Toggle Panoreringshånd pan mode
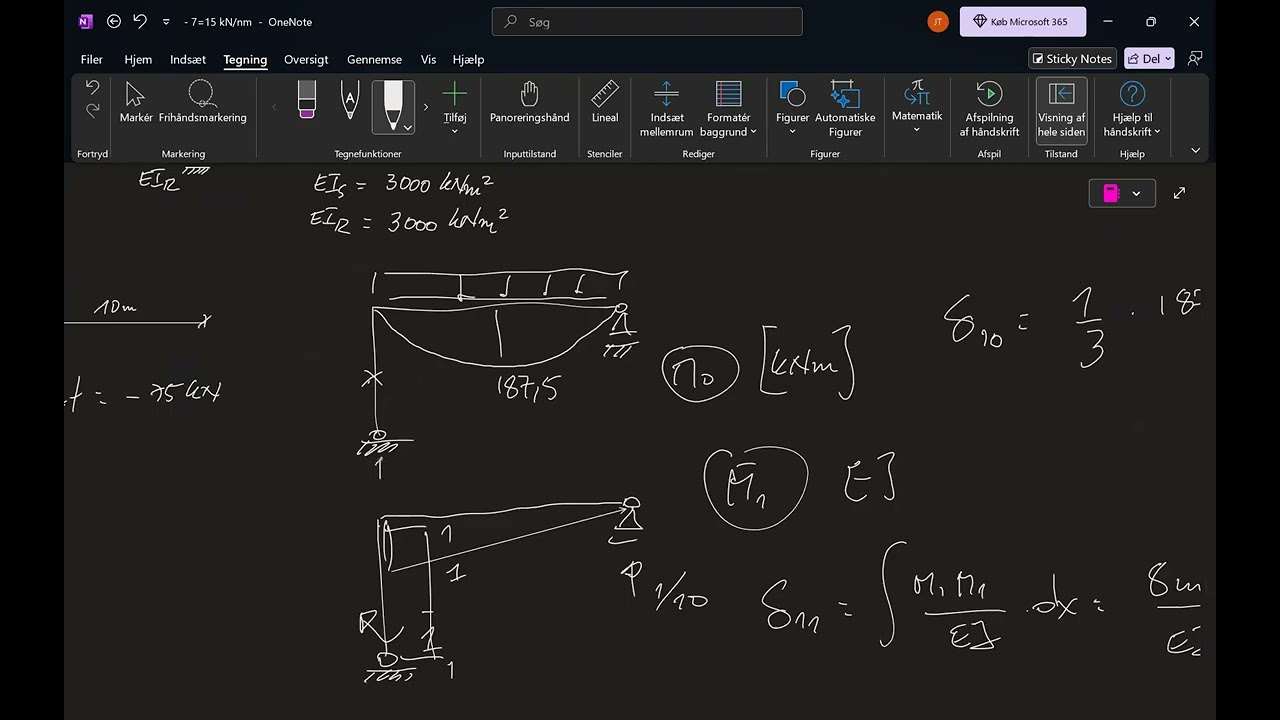Screen dimensions: 1280x720 529,103
